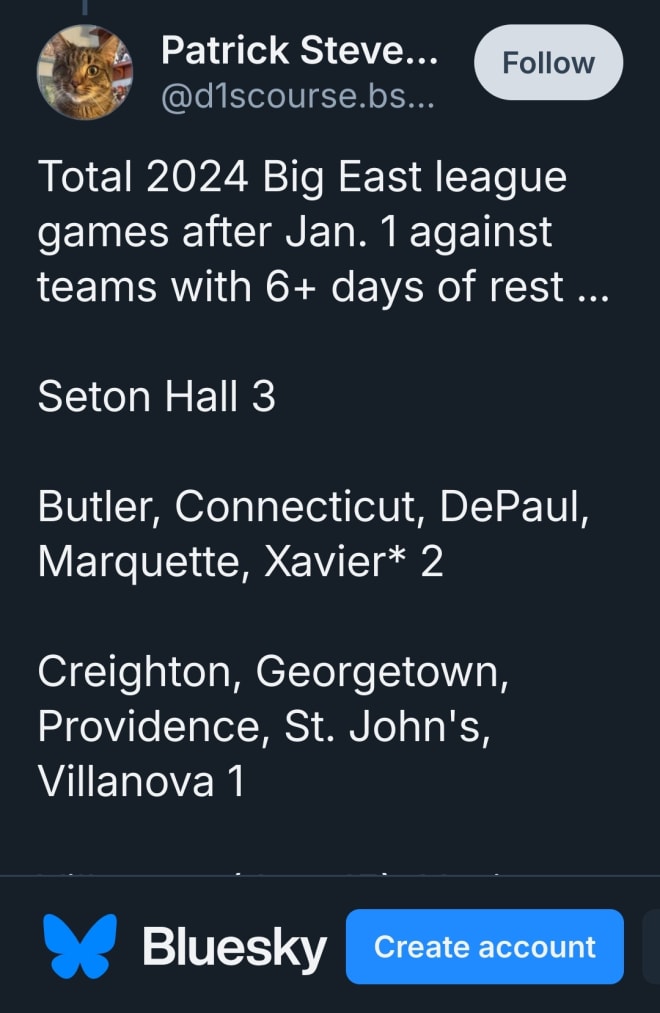Select the "Creighton, Georgetown," line

click(x=273, y=673)
